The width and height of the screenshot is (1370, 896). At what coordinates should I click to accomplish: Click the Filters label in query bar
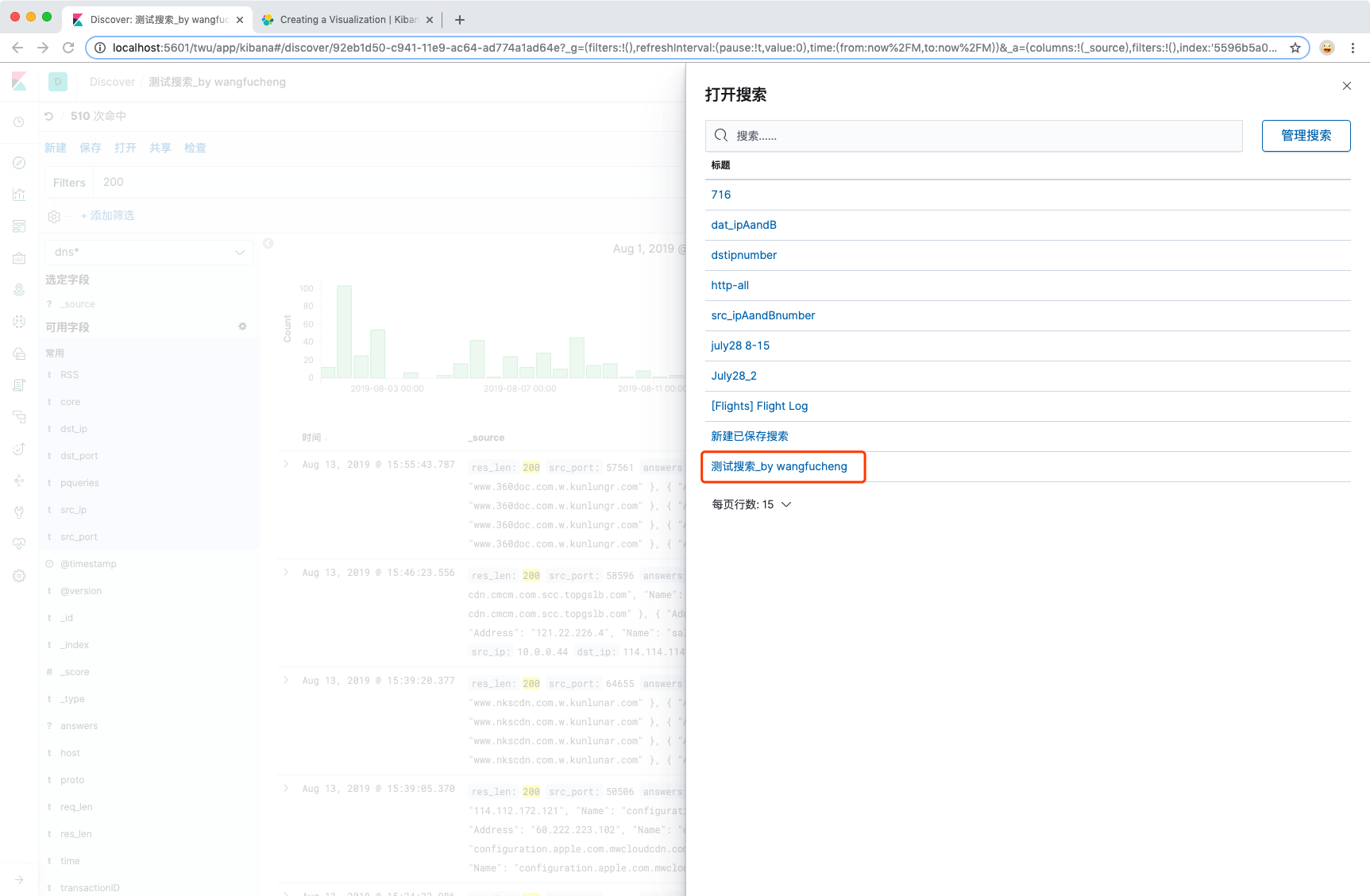(69, 183)
